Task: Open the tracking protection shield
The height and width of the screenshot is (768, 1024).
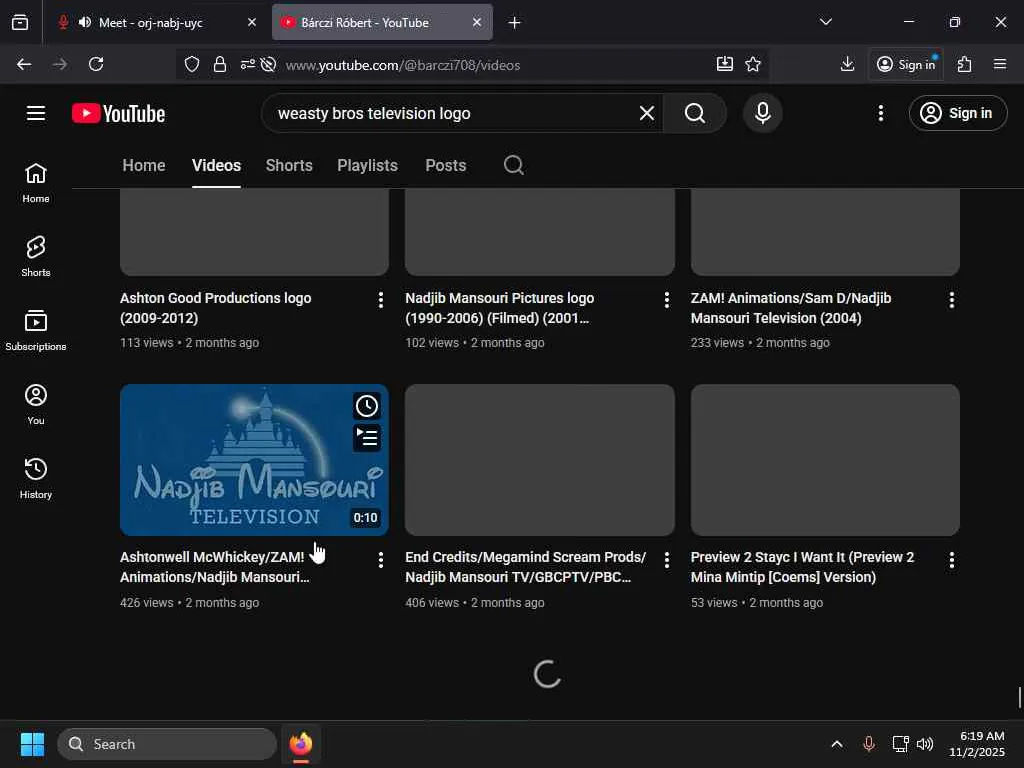Action: pos(191,64)
